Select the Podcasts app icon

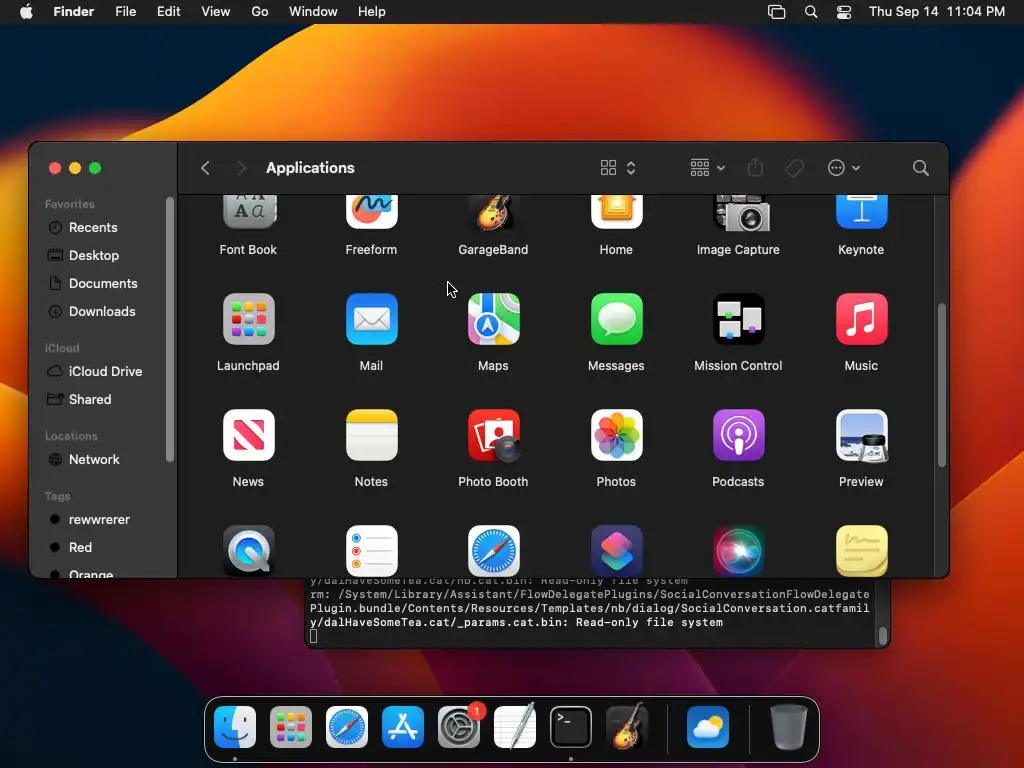[739, 435]
